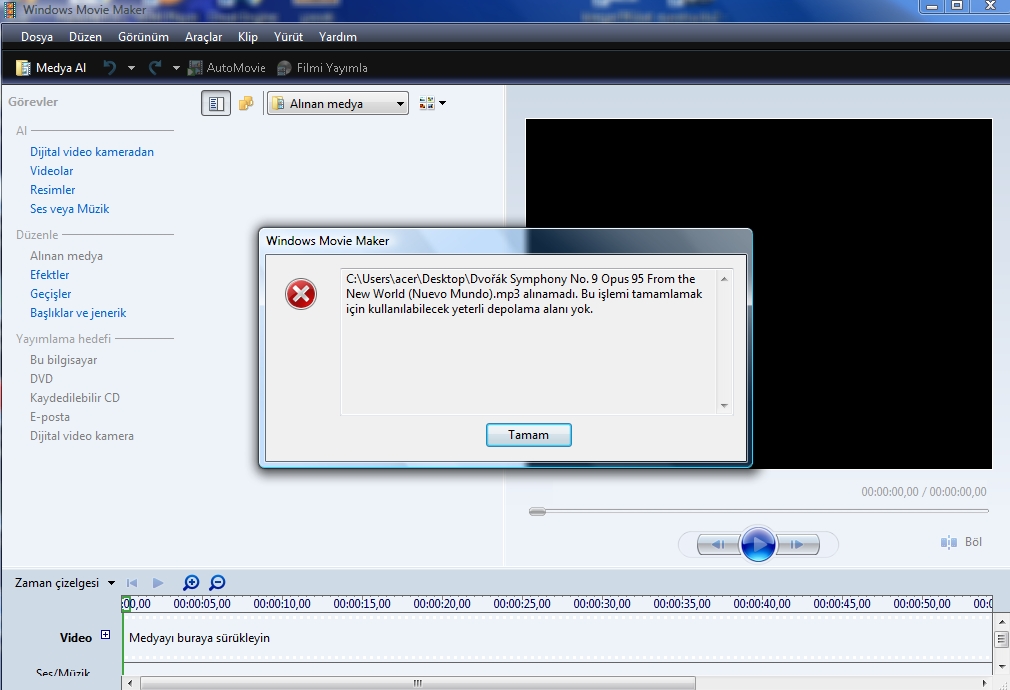
Task: Zoom out on the timeline
Action: pos(218,582)
